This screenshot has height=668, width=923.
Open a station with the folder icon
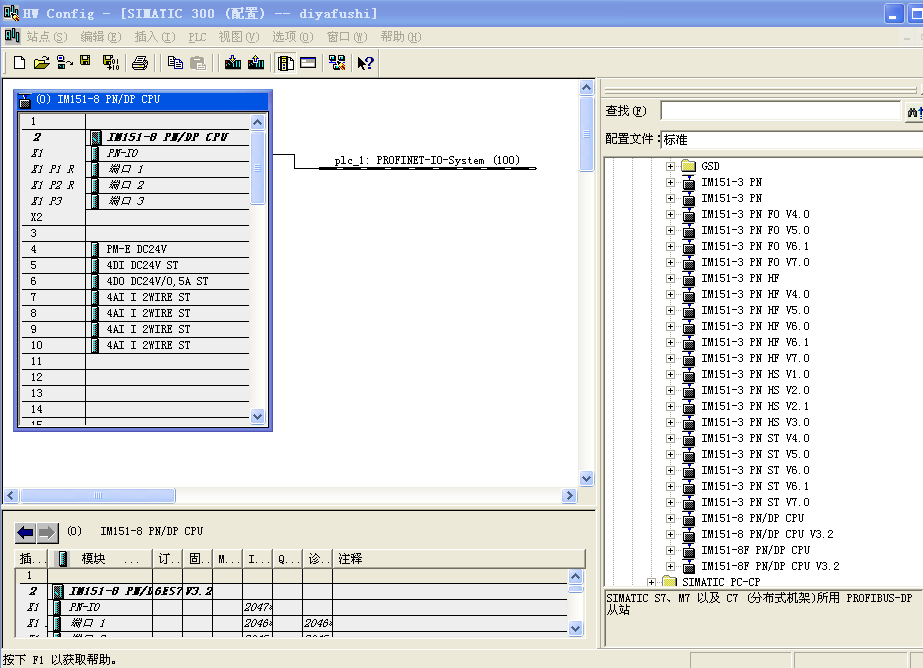coord(41,62)
